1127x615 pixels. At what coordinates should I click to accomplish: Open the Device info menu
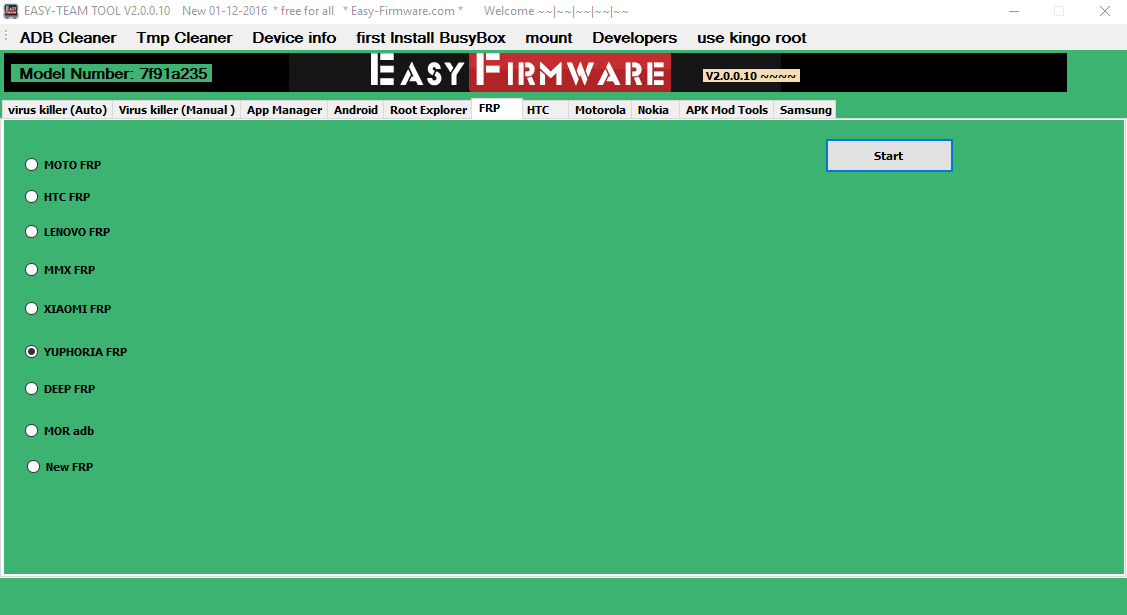pyautogui.click(x=294, y=37)
